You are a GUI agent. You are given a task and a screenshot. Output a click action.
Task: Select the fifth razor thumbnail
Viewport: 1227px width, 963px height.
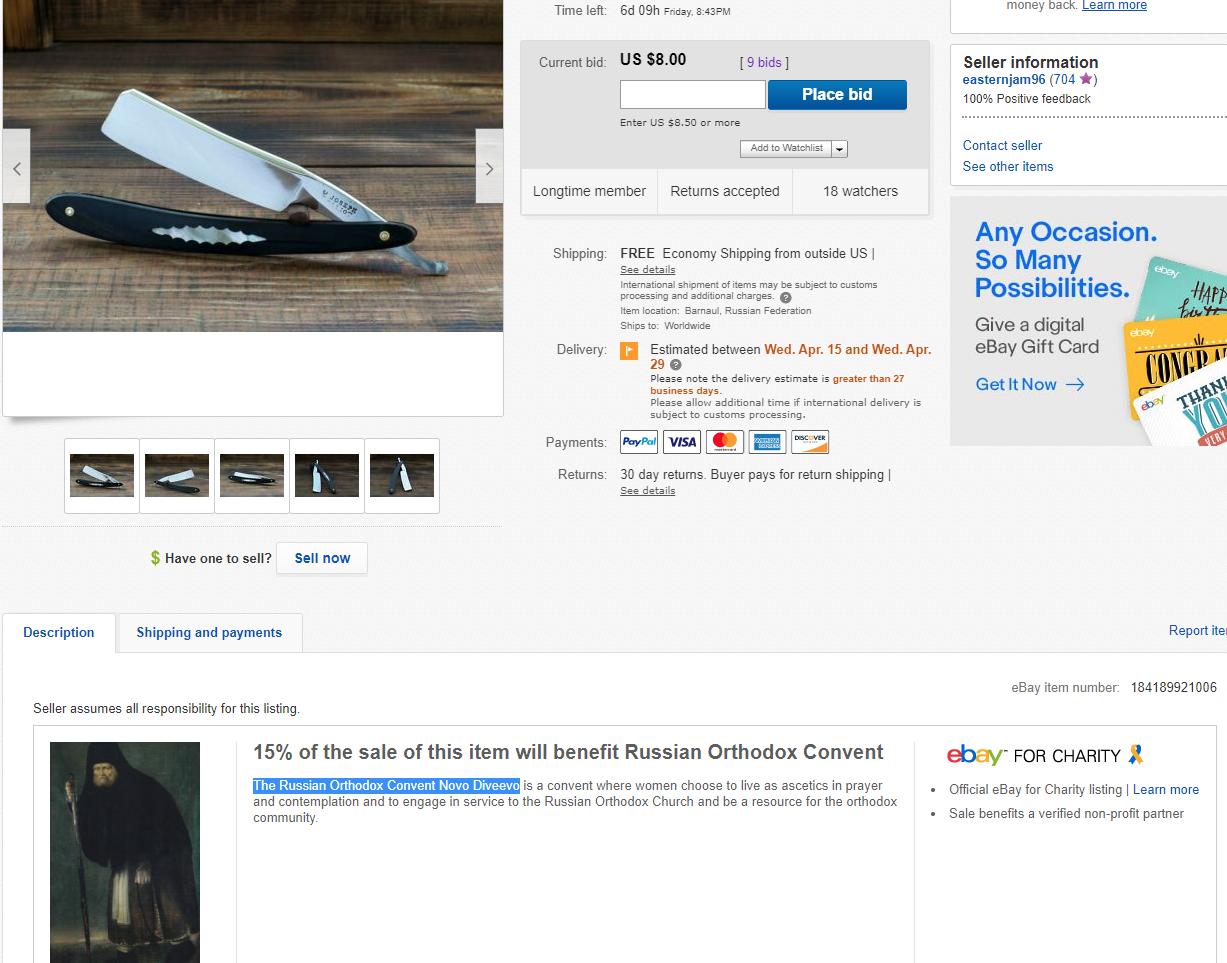[402, 476]
